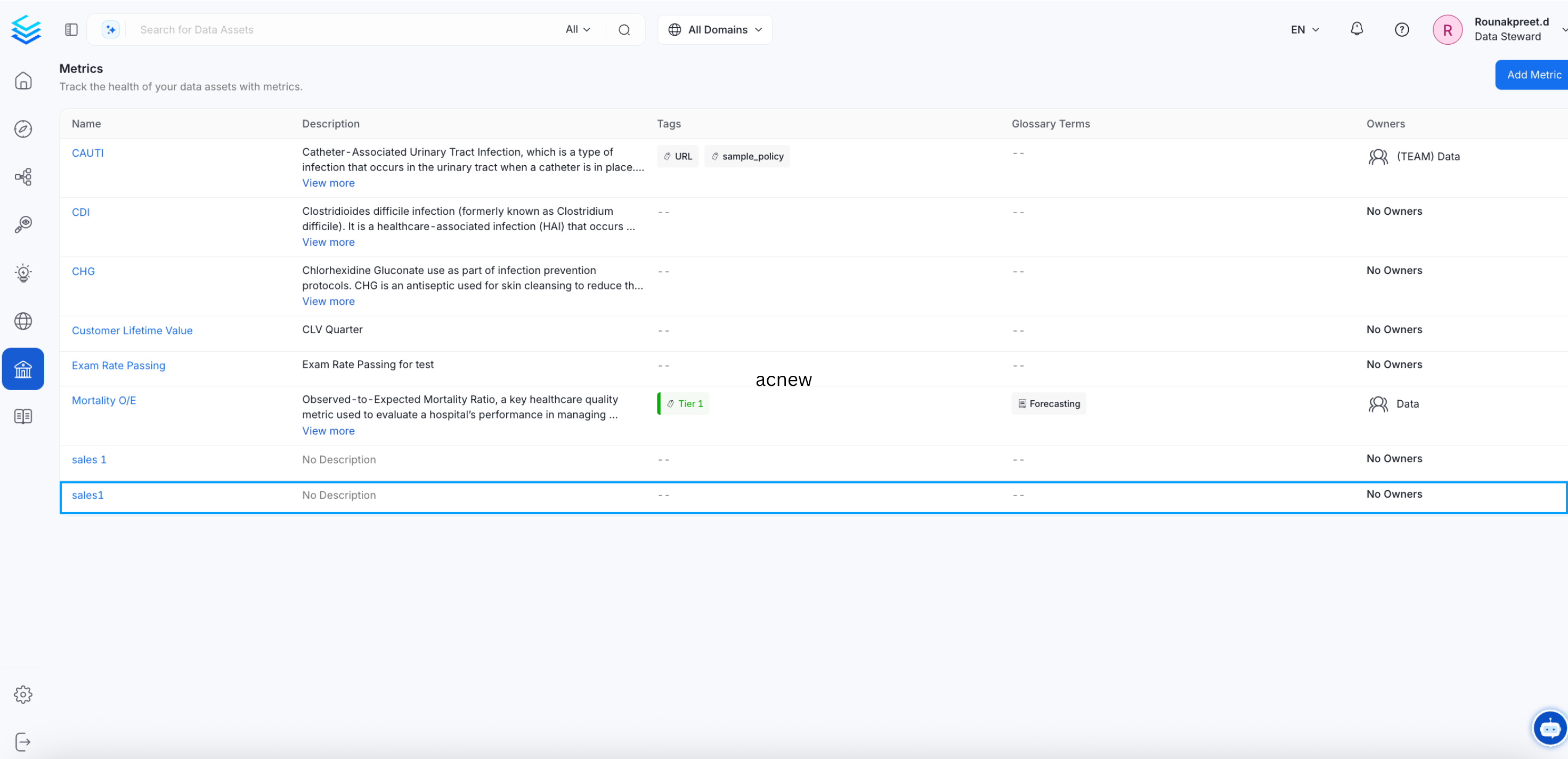Open the chatbot assistant icon
Viewport: 1568px width, 759px height.
[1548, 728]
